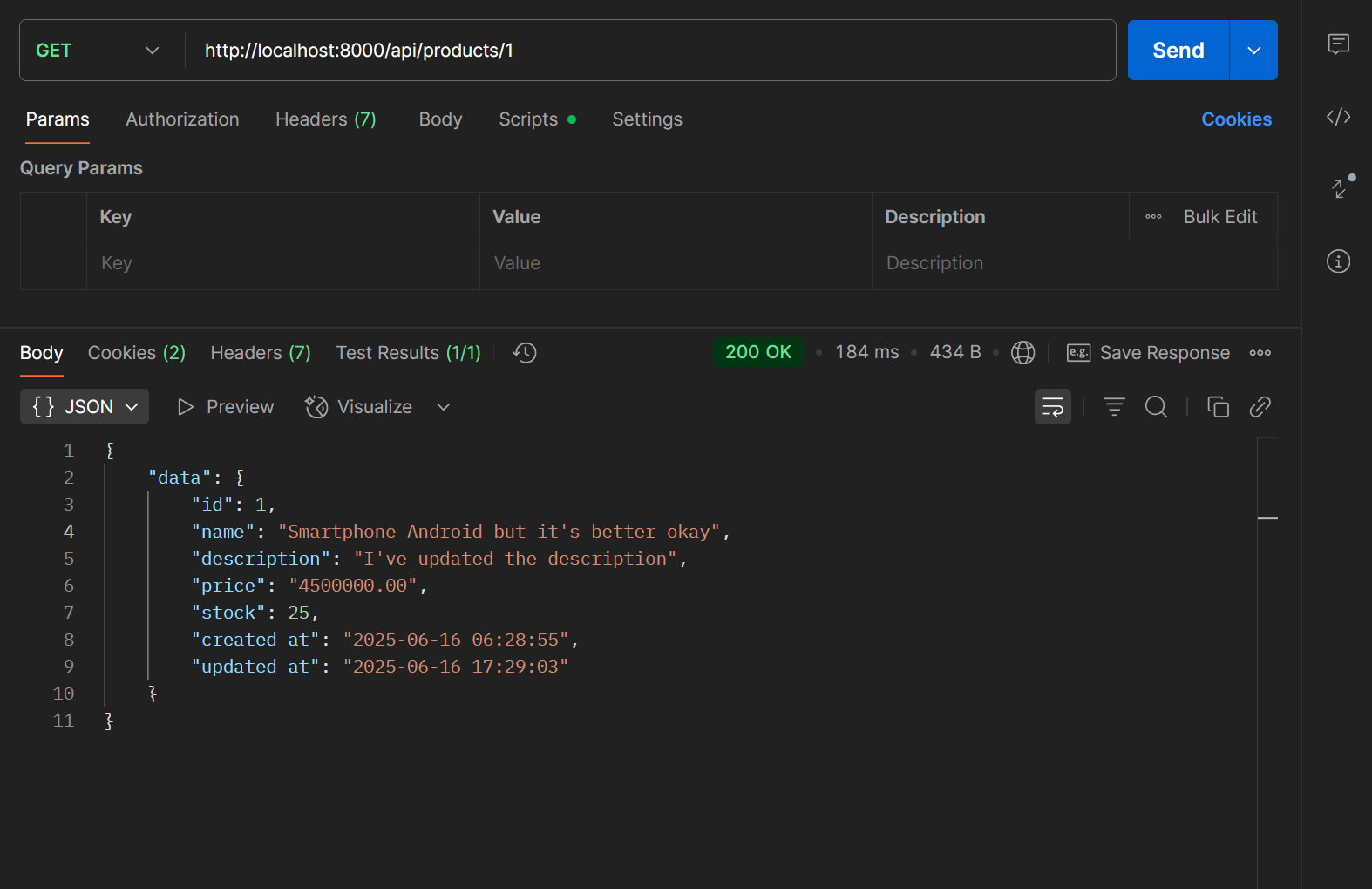The height and width of the screenshot is (889, 1372).
Task: Click the link icon in response toolbar
Action: pyautogui.click(x=1260, y=407)
